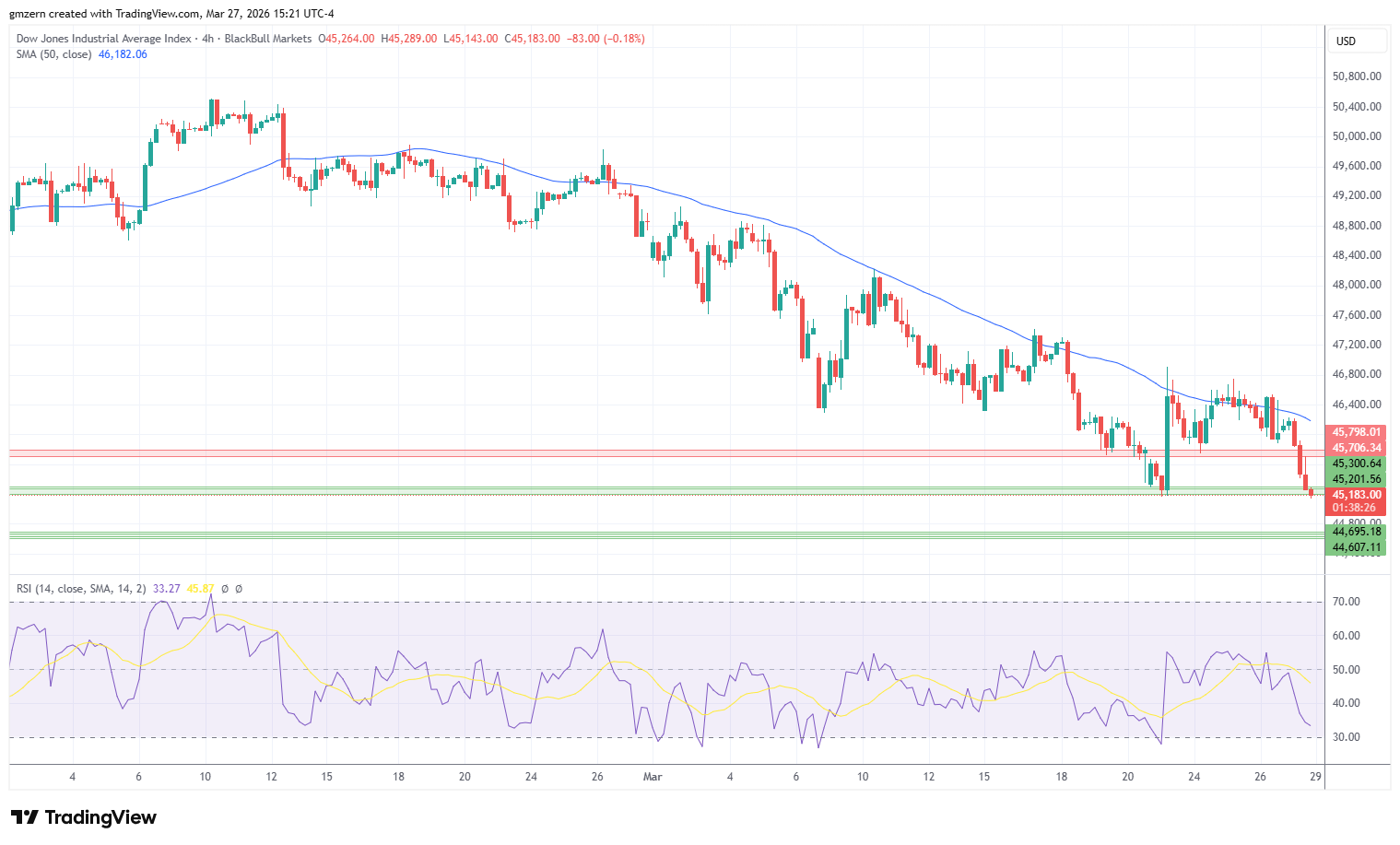
Task: Click the change value −83.00 (−0.18%)
Action: tap(606, 39)
